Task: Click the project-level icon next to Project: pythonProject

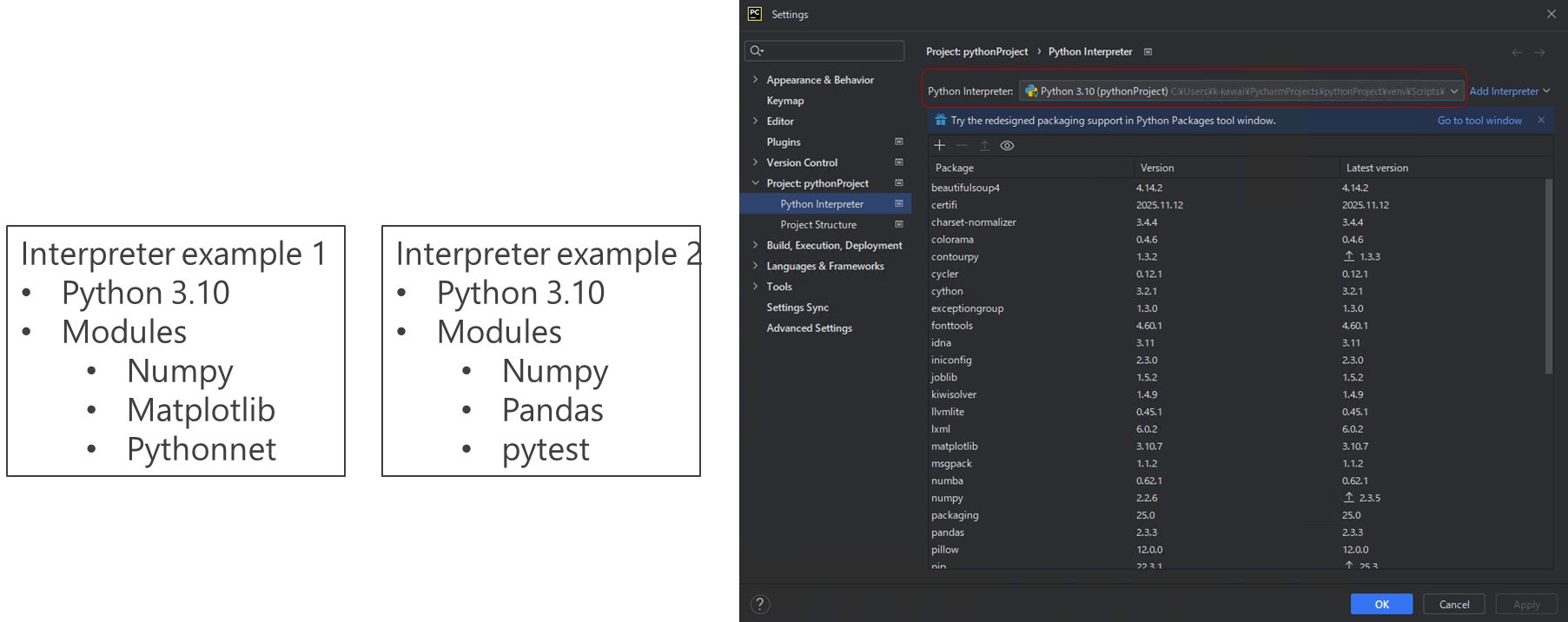Action: point(899,183)
